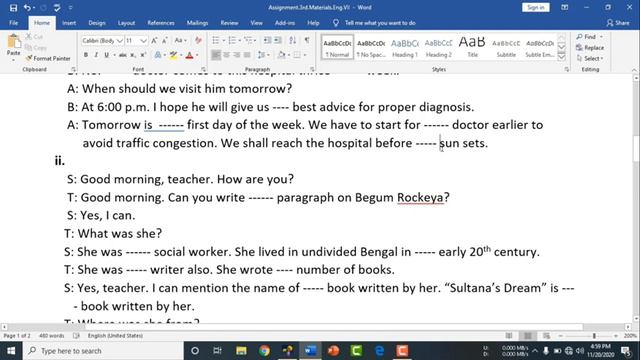Screen dimensions: 640x360
Task: Click the Bullets list icon
Action: pyautogui.click(x=216, y=40)
